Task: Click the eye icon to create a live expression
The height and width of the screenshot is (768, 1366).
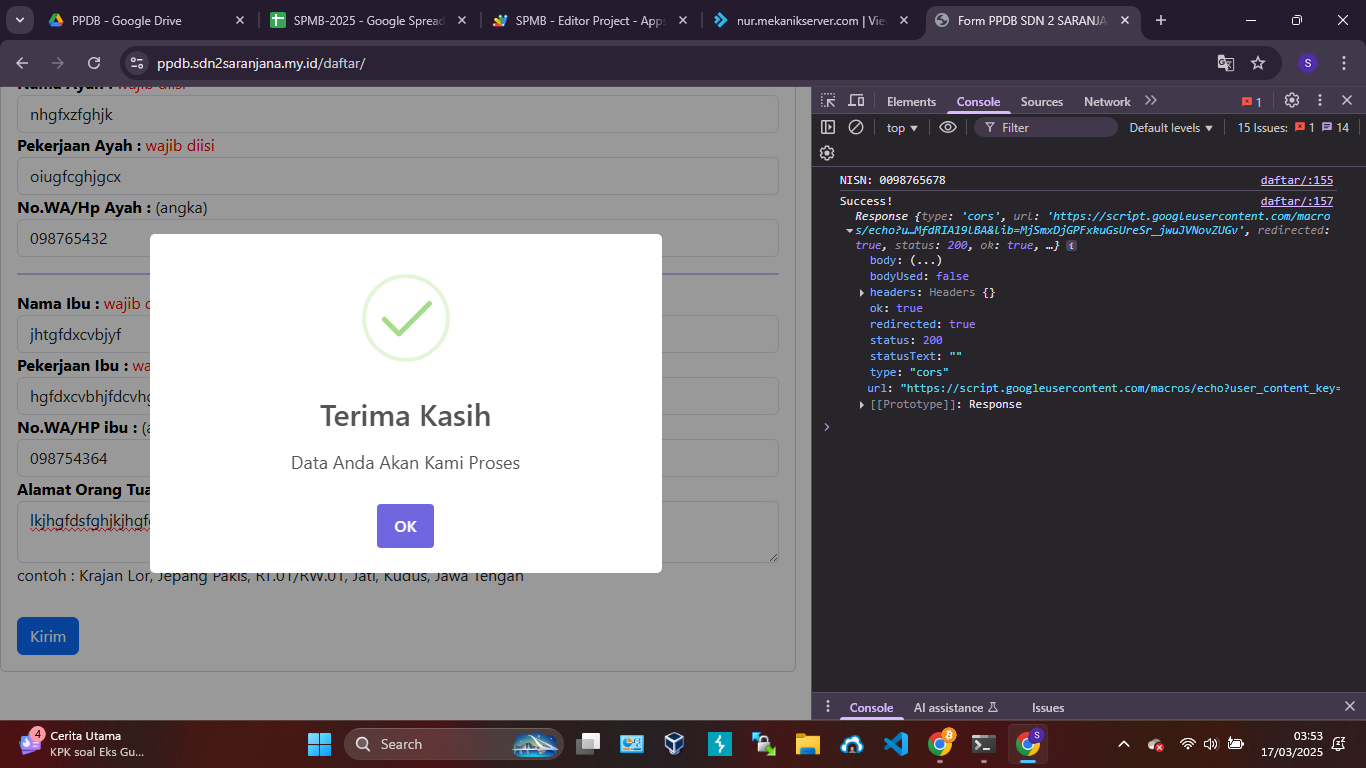Action: tap(948, 127)
